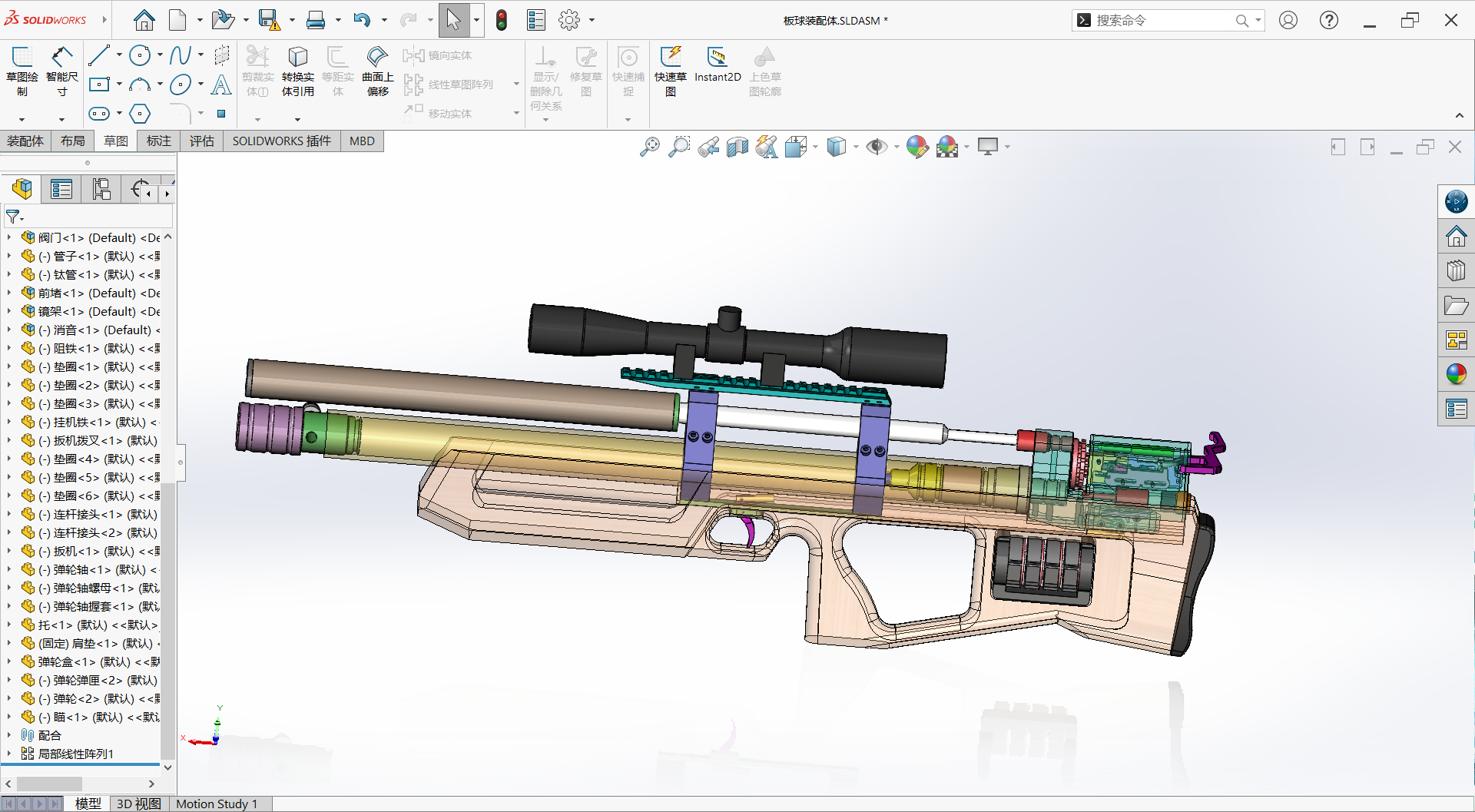Open the ConfigurationManager tab

(101, 189)
